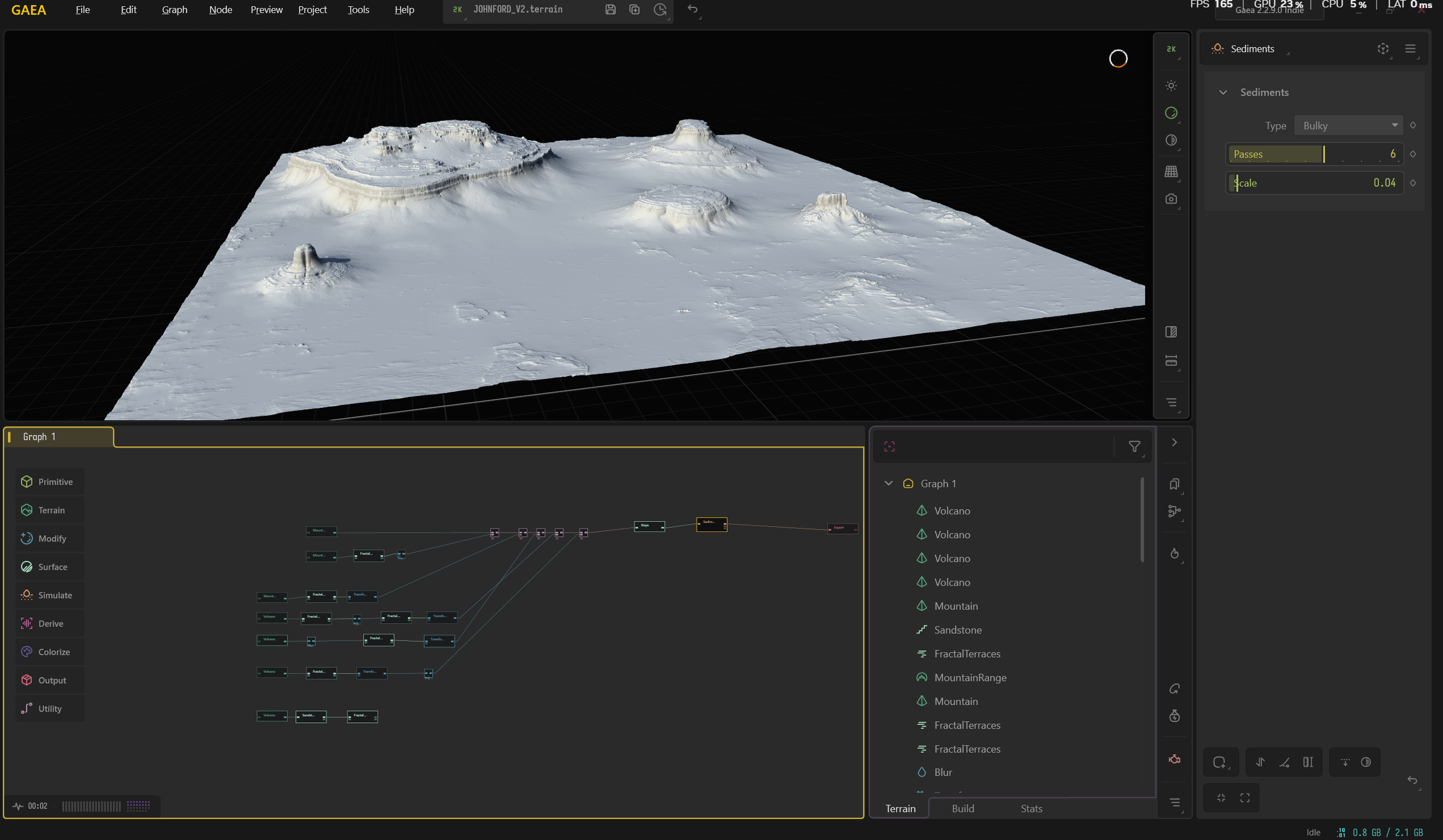Collapse the Graph 1 tree node
The image size is (1443, 840).
pyautogui.click(x=888, y=483)
